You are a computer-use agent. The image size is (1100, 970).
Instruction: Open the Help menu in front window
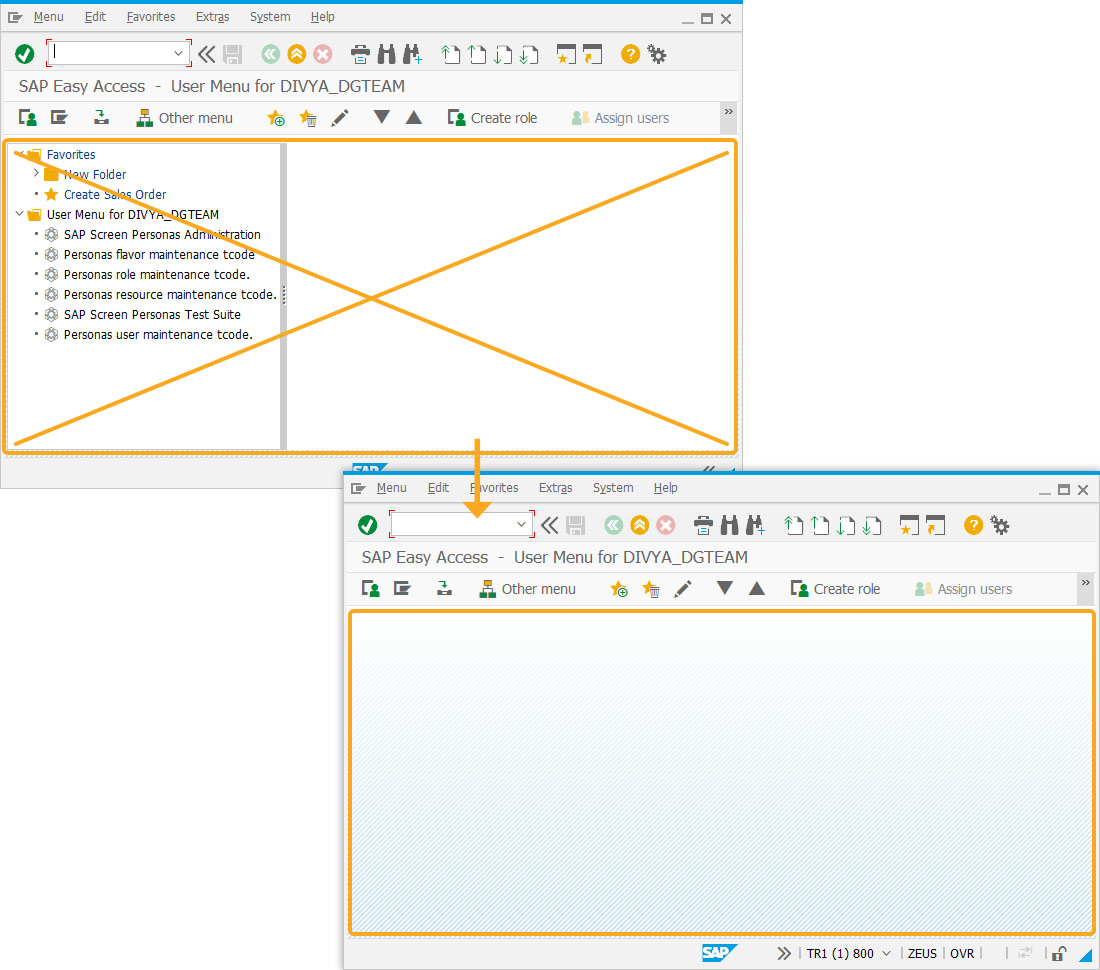(x=665, y=487)
